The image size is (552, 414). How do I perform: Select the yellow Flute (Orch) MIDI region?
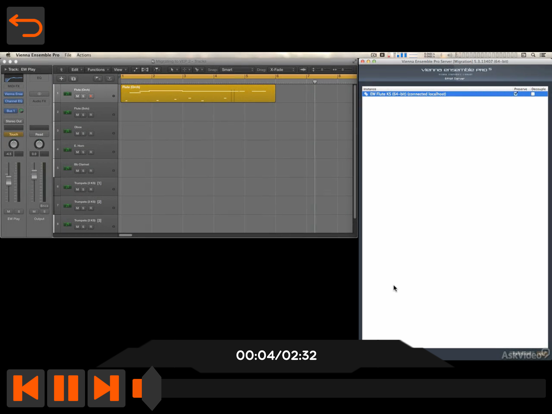tap(198, 93)
